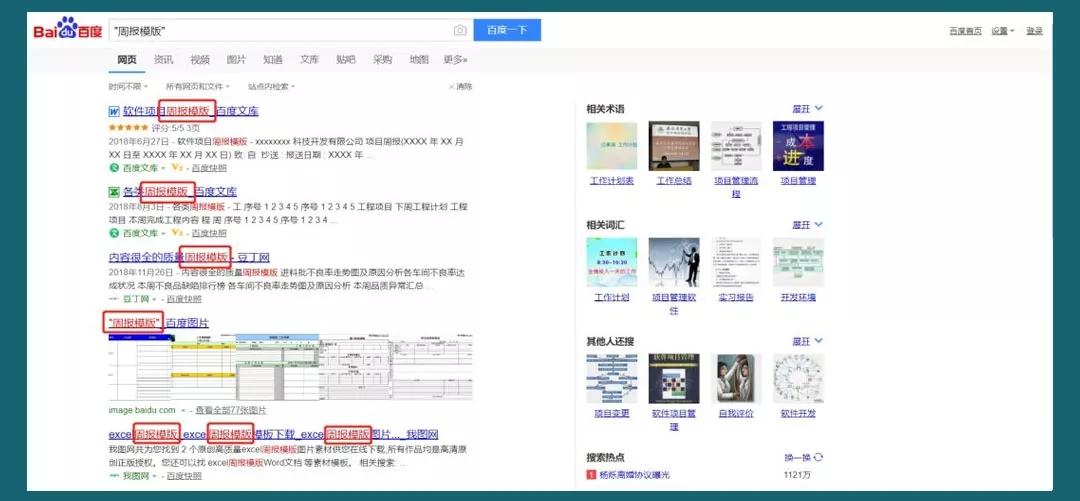Click the red number 1 hot-search badge
Image resolution: width=1080 pixels, height=501 pixels.
click(590, 475)
